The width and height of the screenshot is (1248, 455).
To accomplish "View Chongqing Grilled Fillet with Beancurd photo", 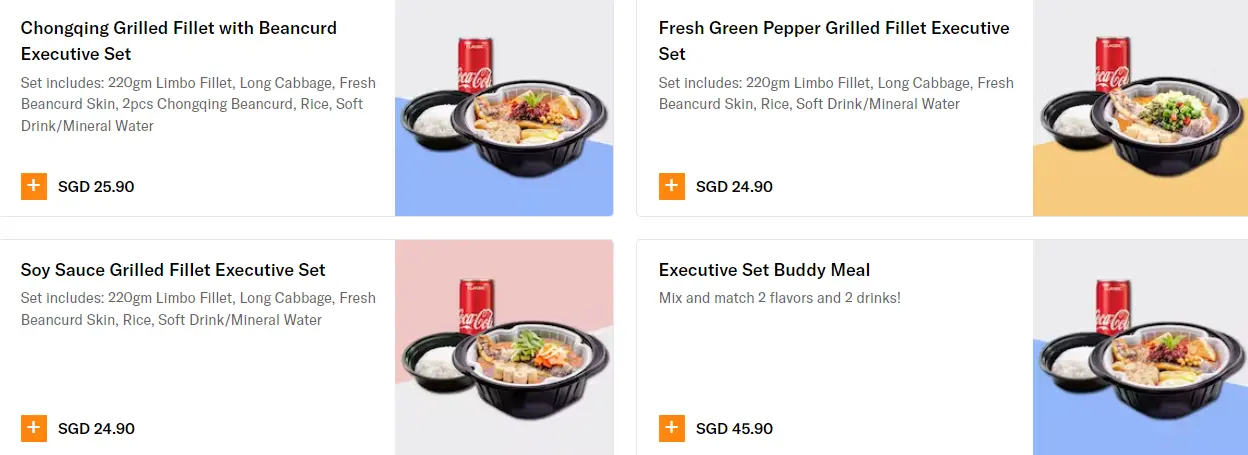I will (503, 108).
